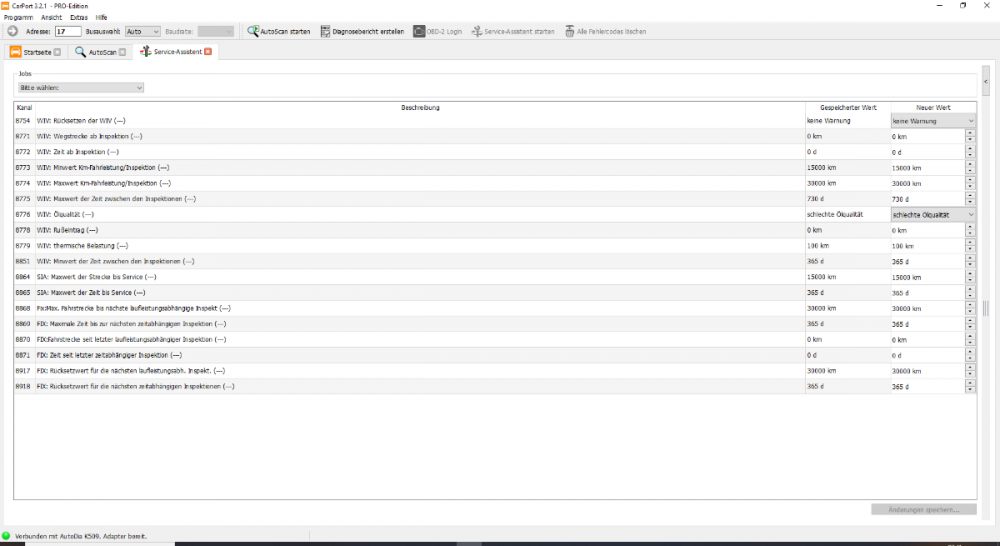Click the Diagnosebericht erstellen report icon
1000x546 pixels.
(325, 31)
